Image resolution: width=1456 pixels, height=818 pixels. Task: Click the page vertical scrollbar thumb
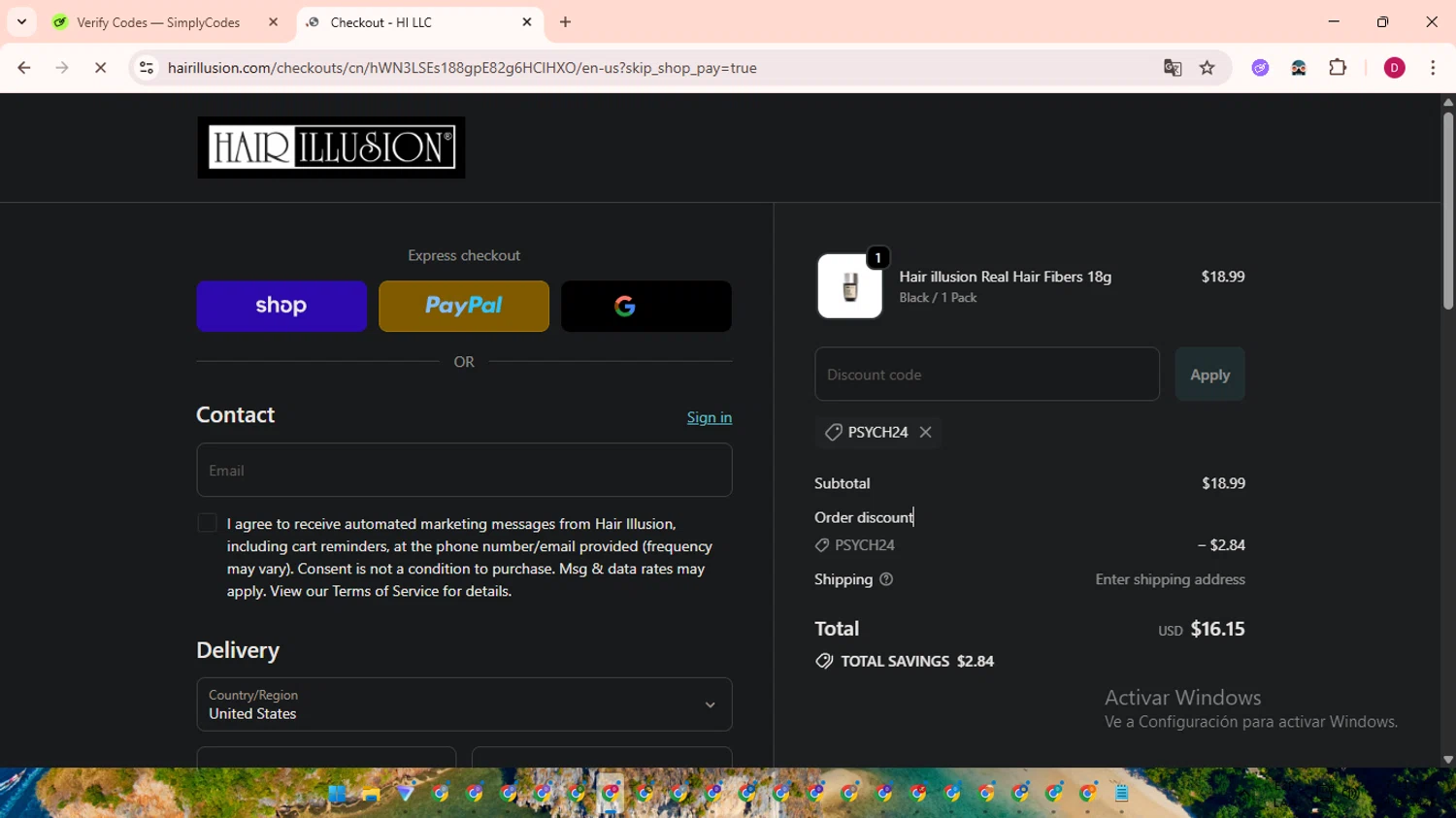(x=1448, y=211)
